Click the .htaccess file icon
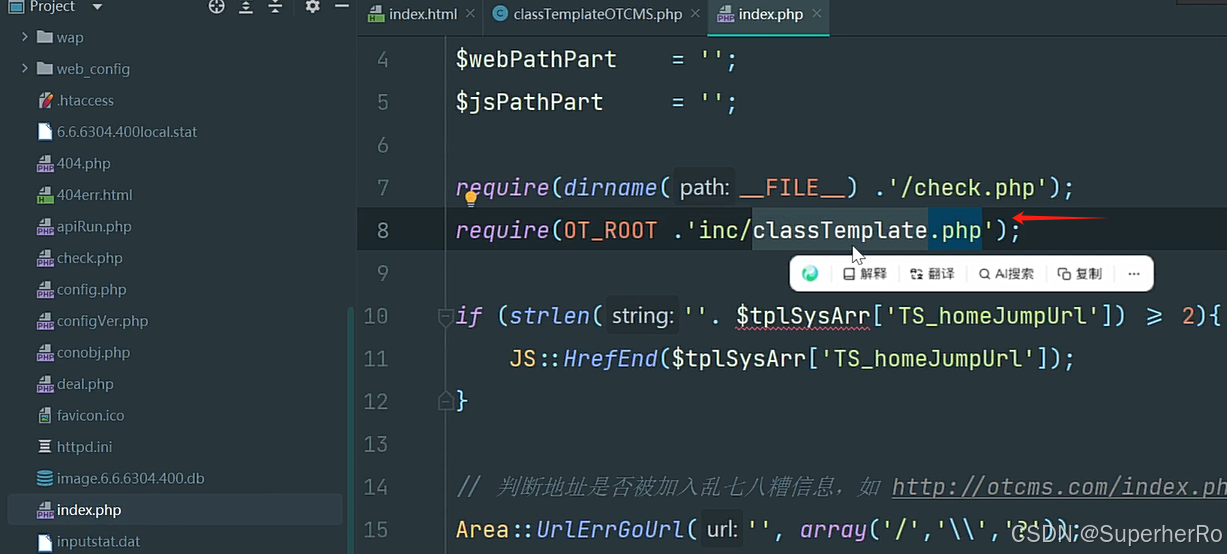The width and height of the screenshot is (1227, 554). coord(44,100)
